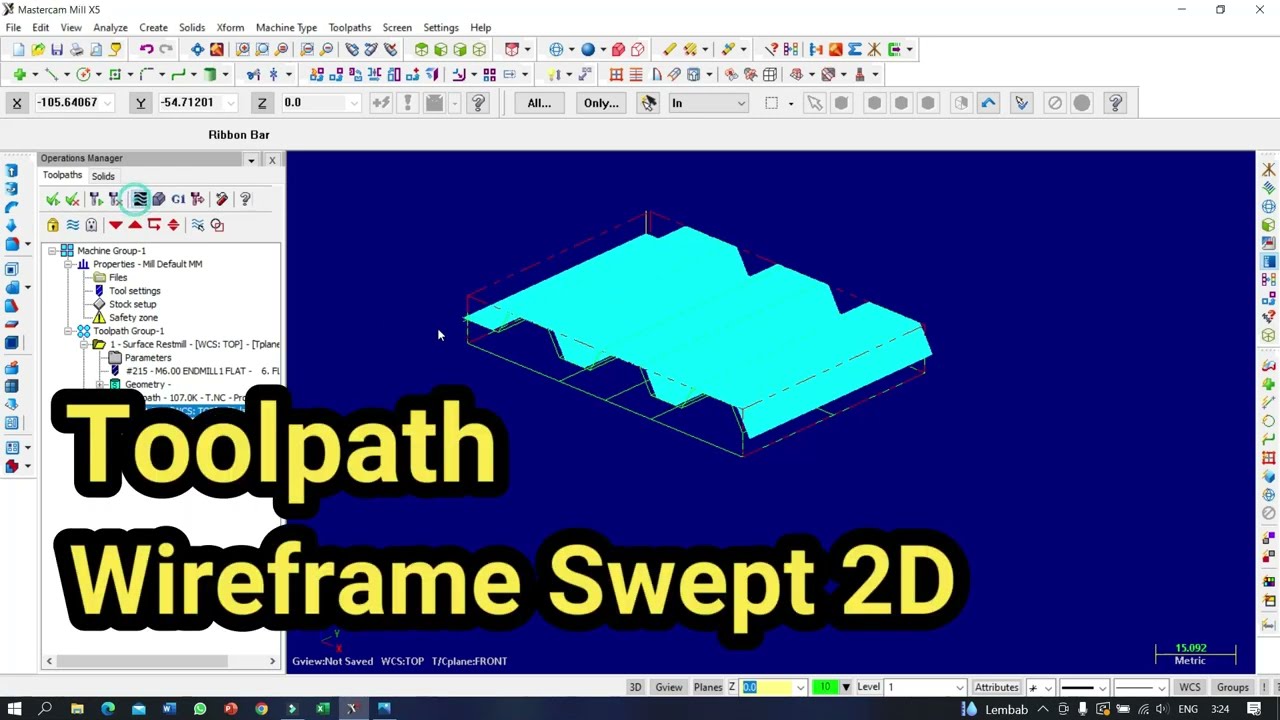1280x720 pixels.
Task: Click the High feed machining icon
Action: pos(198,199)
